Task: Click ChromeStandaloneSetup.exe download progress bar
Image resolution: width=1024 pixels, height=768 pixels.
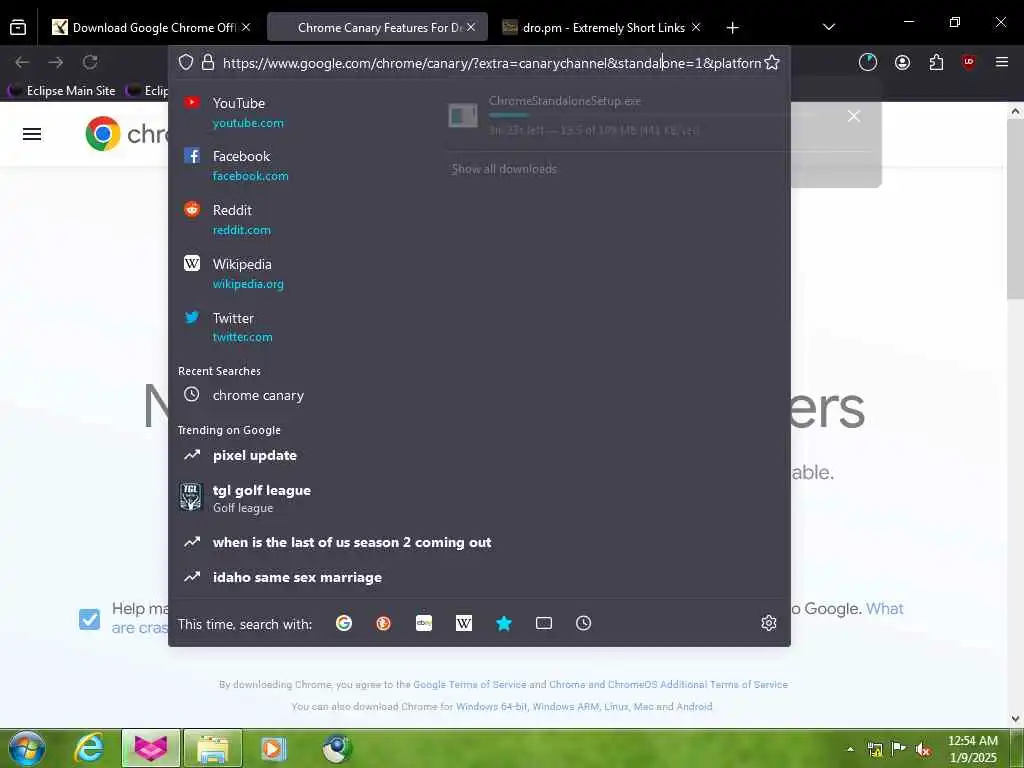Action: coord(653,115)
